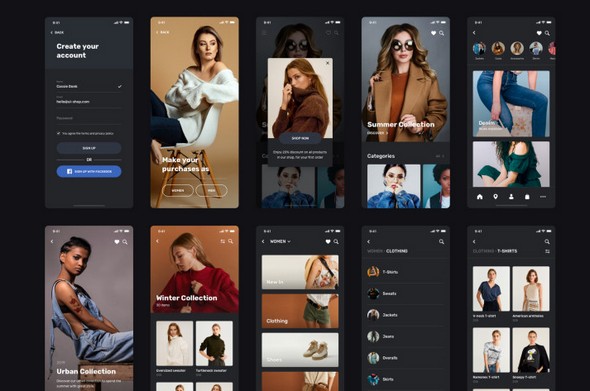This screenshot has height=391, width=590.
Task: Tap heart icon on Urban Collection screen
Action: [x=117, y=242]
